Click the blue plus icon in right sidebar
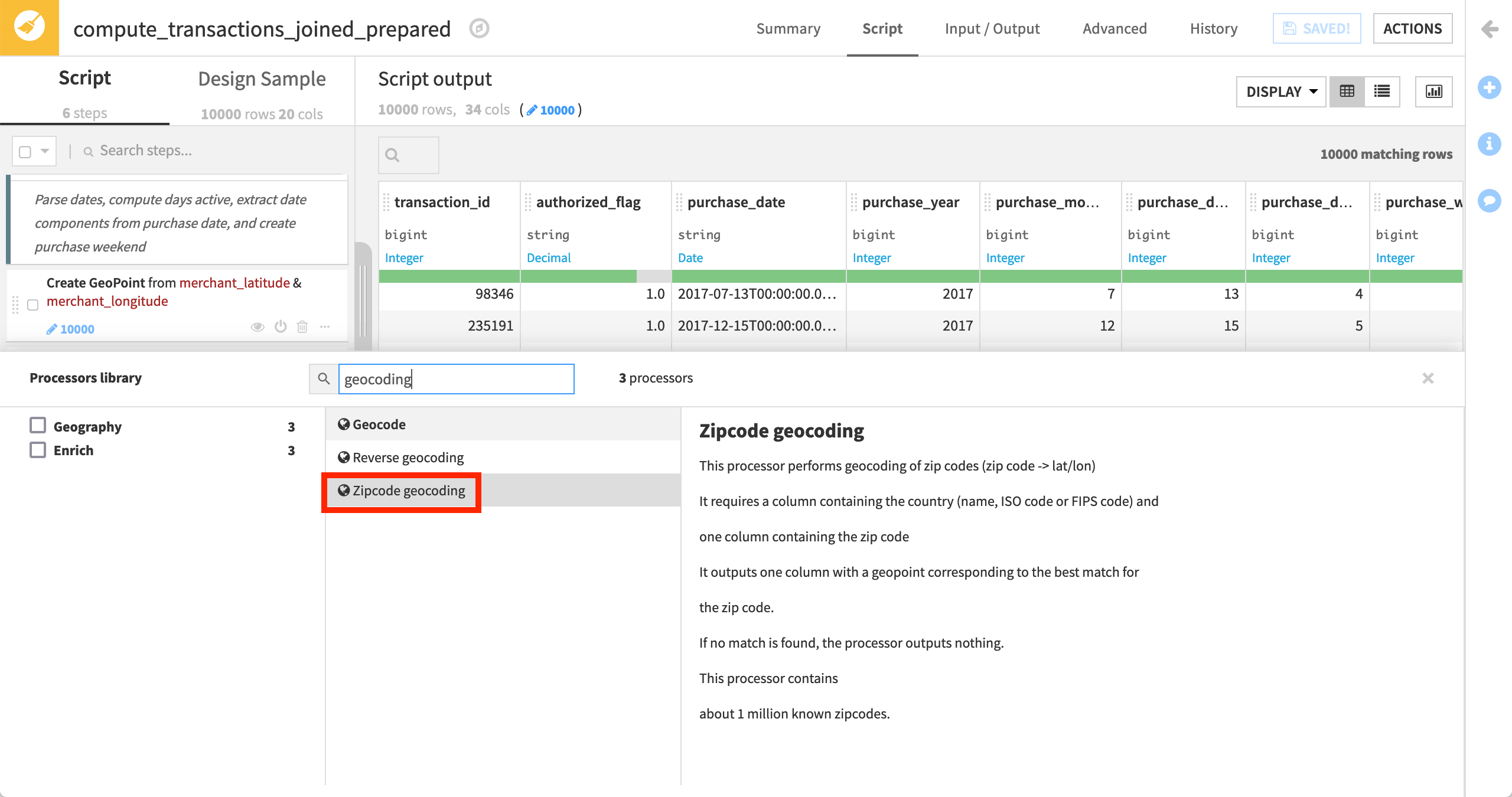The image size is (1512, 797). click(1490, 88)
